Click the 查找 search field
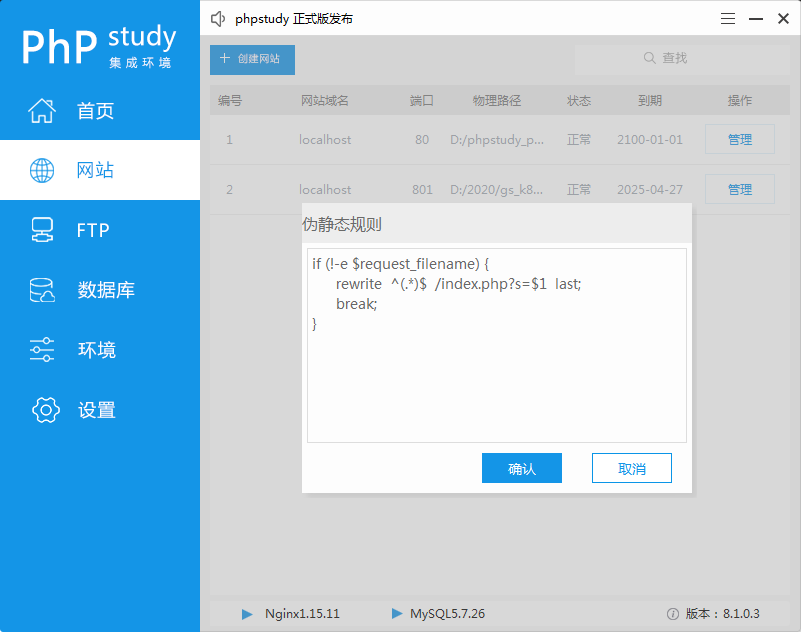The width and height of the screenshot is (801, 632). click(682, 58)
